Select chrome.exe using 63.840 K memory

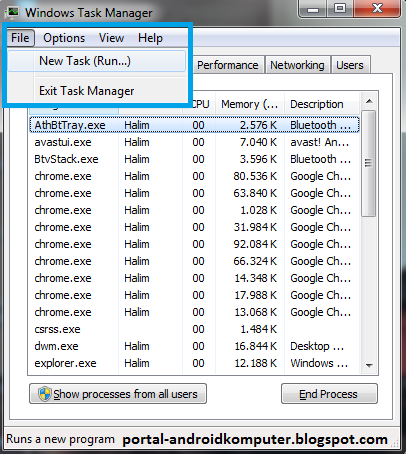[x=194, y=193]
